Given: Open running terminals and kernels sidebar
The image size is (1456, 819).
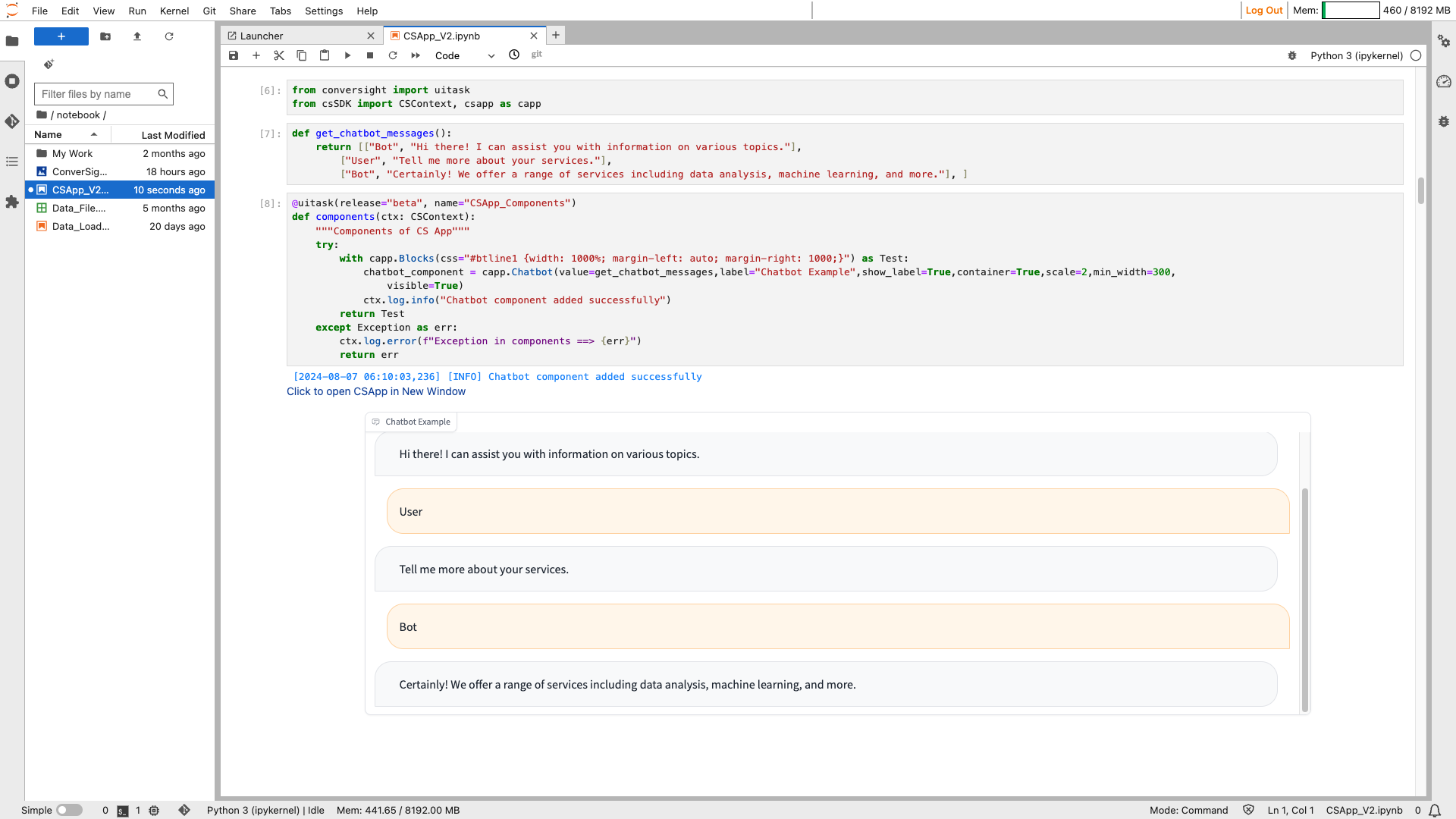Looking at the screenshot, I should point(12,81).
